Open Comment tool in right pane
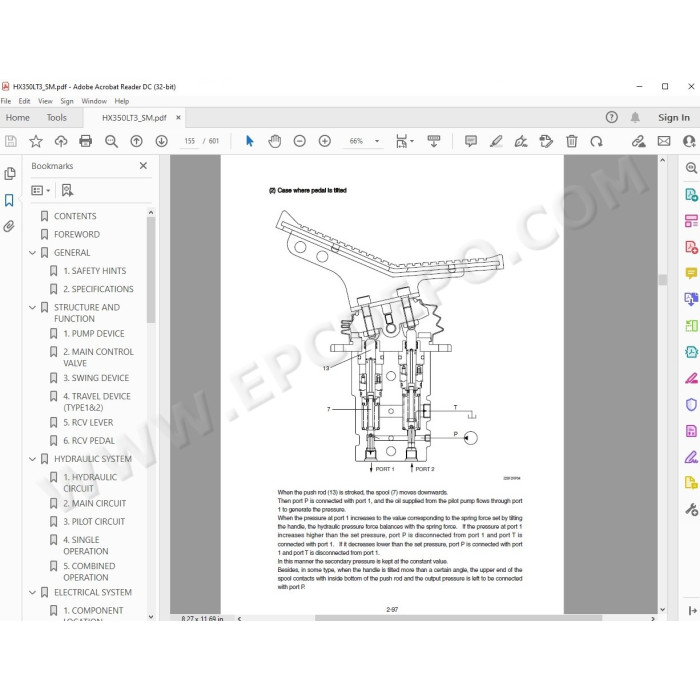This screenshot has width=700, height=700. point(691,273)
